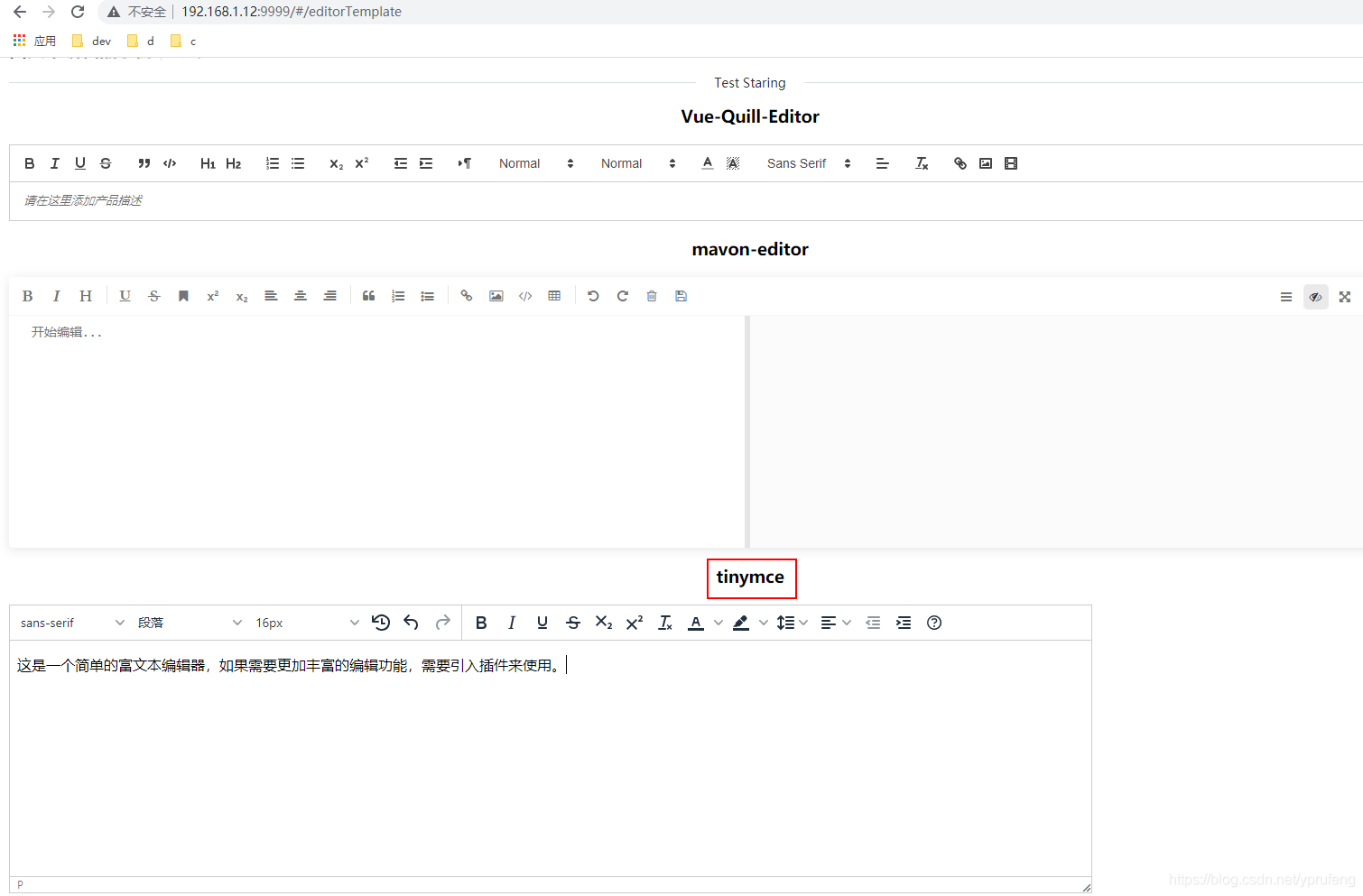Open the 应用 apps shortcut
The height and width of the screenshot is (896, 1363).
[x=34, y=41]
